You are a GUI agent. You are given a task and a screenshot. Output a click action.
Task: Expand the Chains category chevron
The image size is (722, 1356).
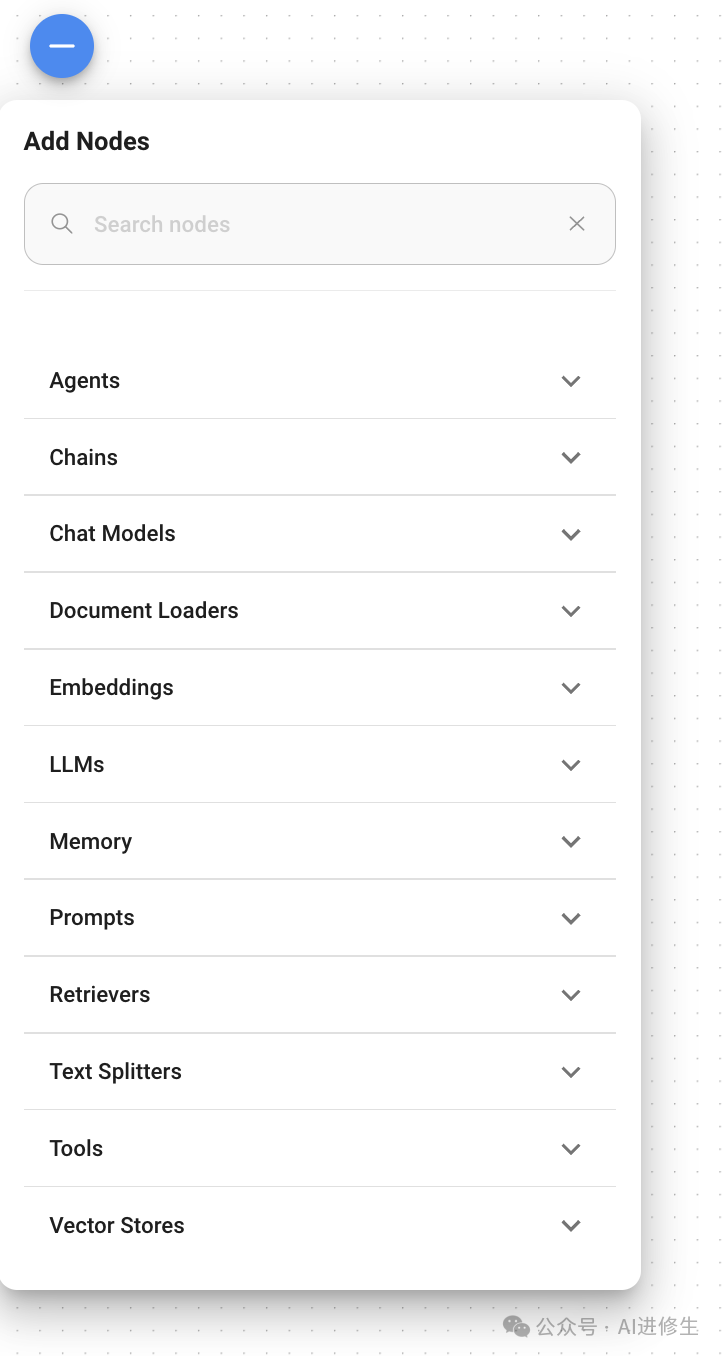571,458
